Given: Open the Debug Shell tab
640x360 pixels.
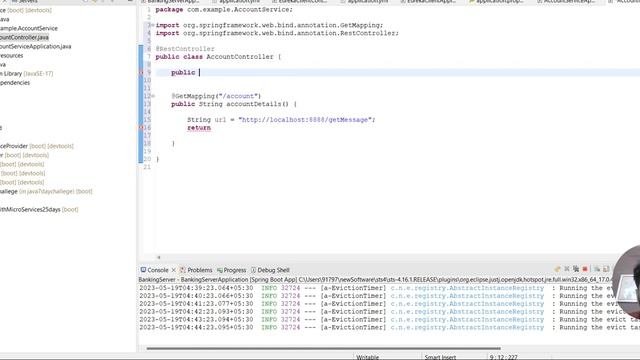Looking at the screenshot, I should tap(270, 270).
